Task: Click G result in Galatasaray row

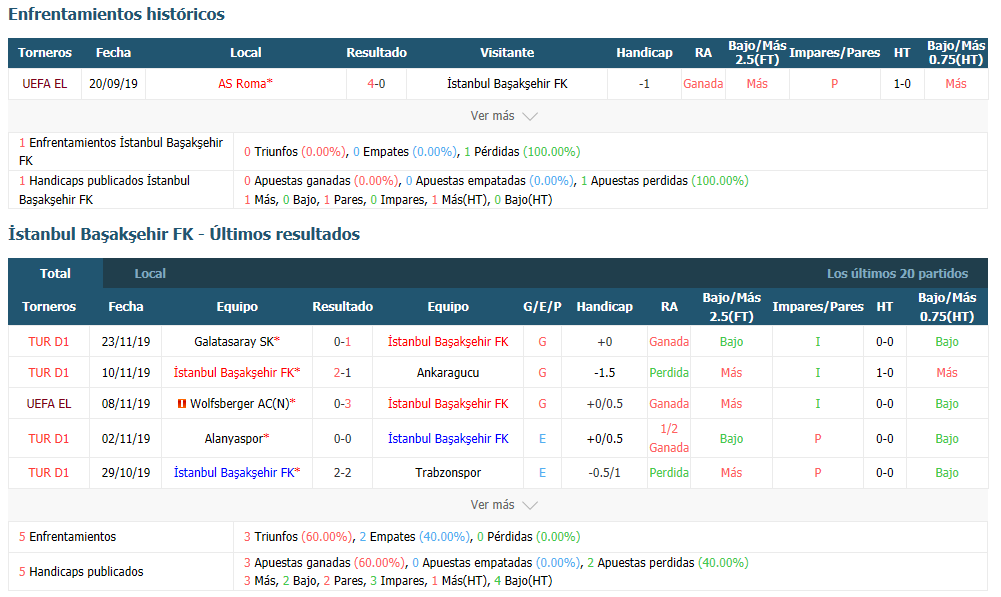Action: pos(542,342)
